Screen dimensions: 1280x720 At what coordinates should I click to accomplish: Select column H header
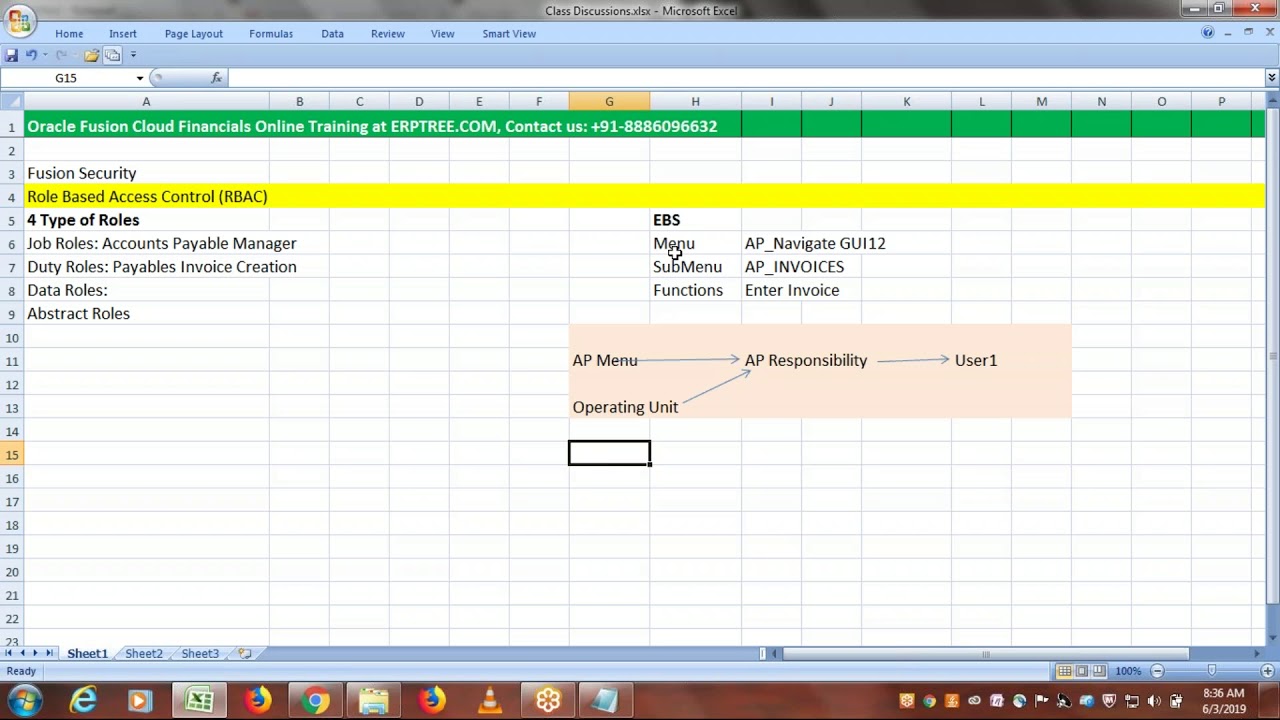pos(695,101)
